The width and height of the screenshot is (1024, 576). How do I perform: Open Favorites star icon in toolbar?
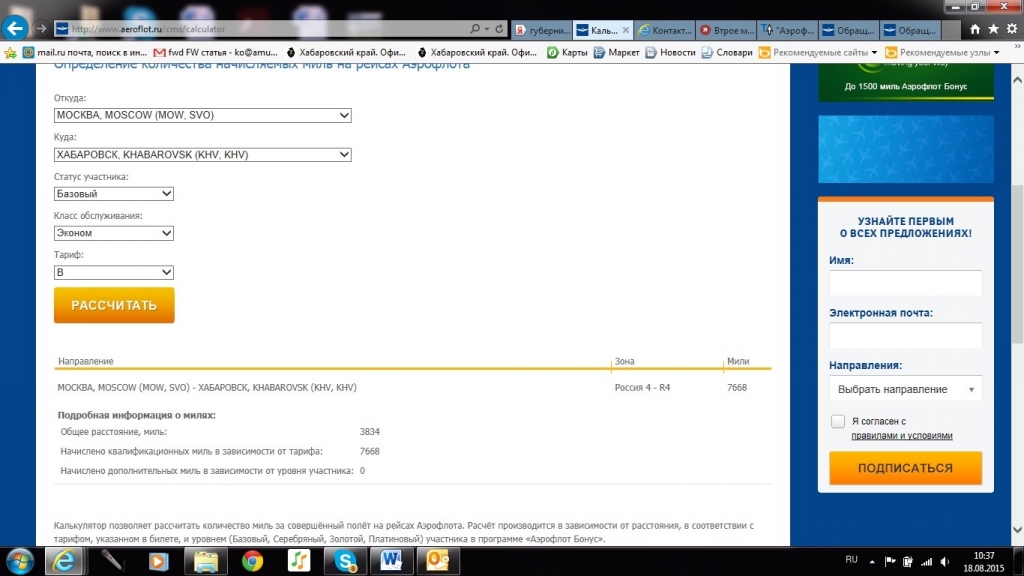tap(993, 29)
